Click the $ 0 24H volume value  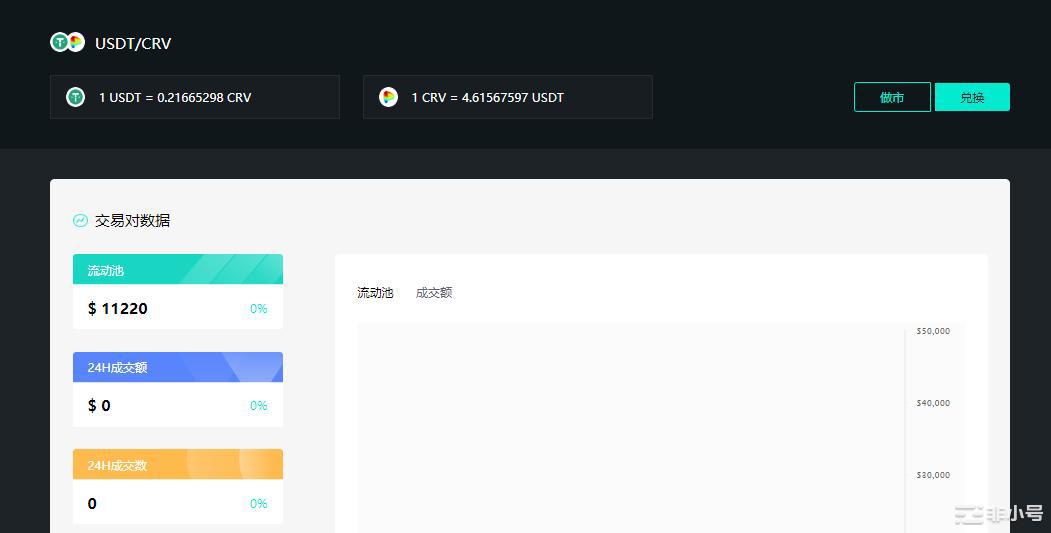pyautogui.click(x=99, y=406)
